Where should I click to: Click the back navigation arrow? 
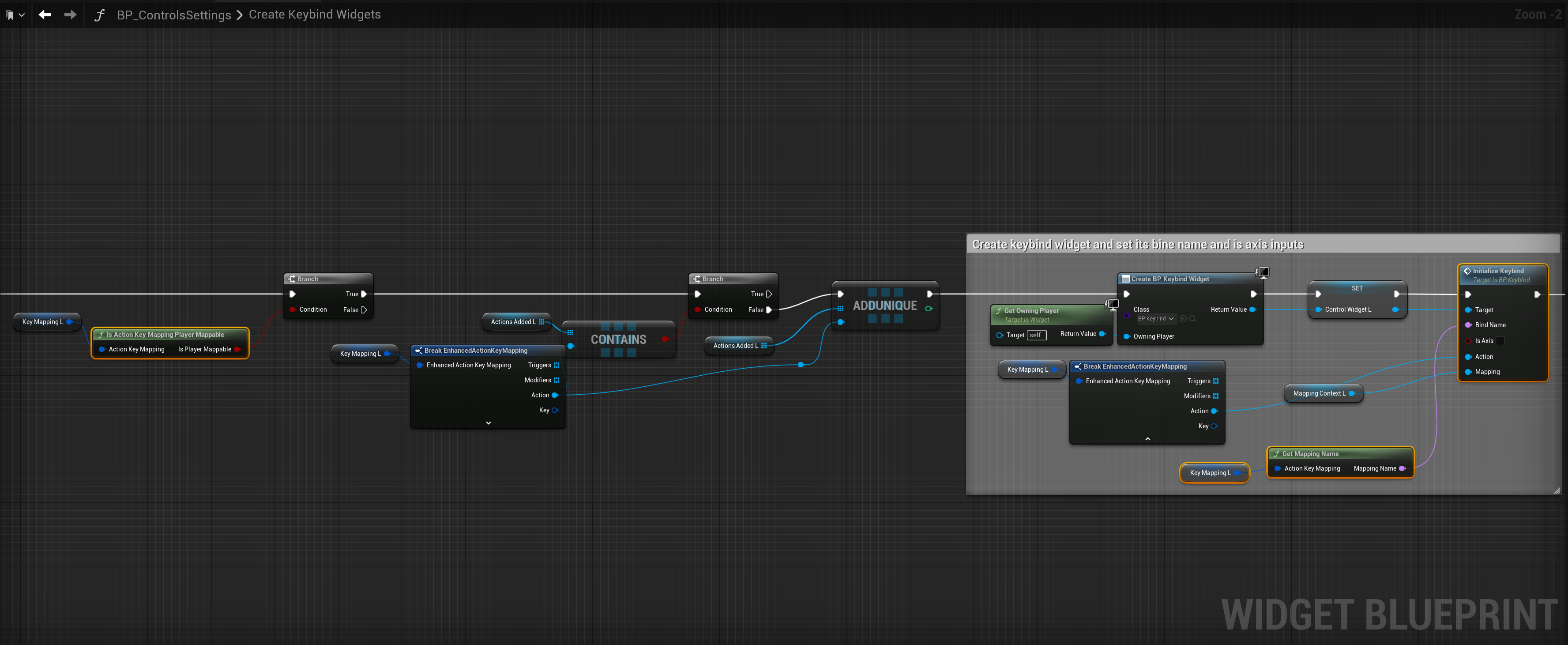tap(45, 15)
